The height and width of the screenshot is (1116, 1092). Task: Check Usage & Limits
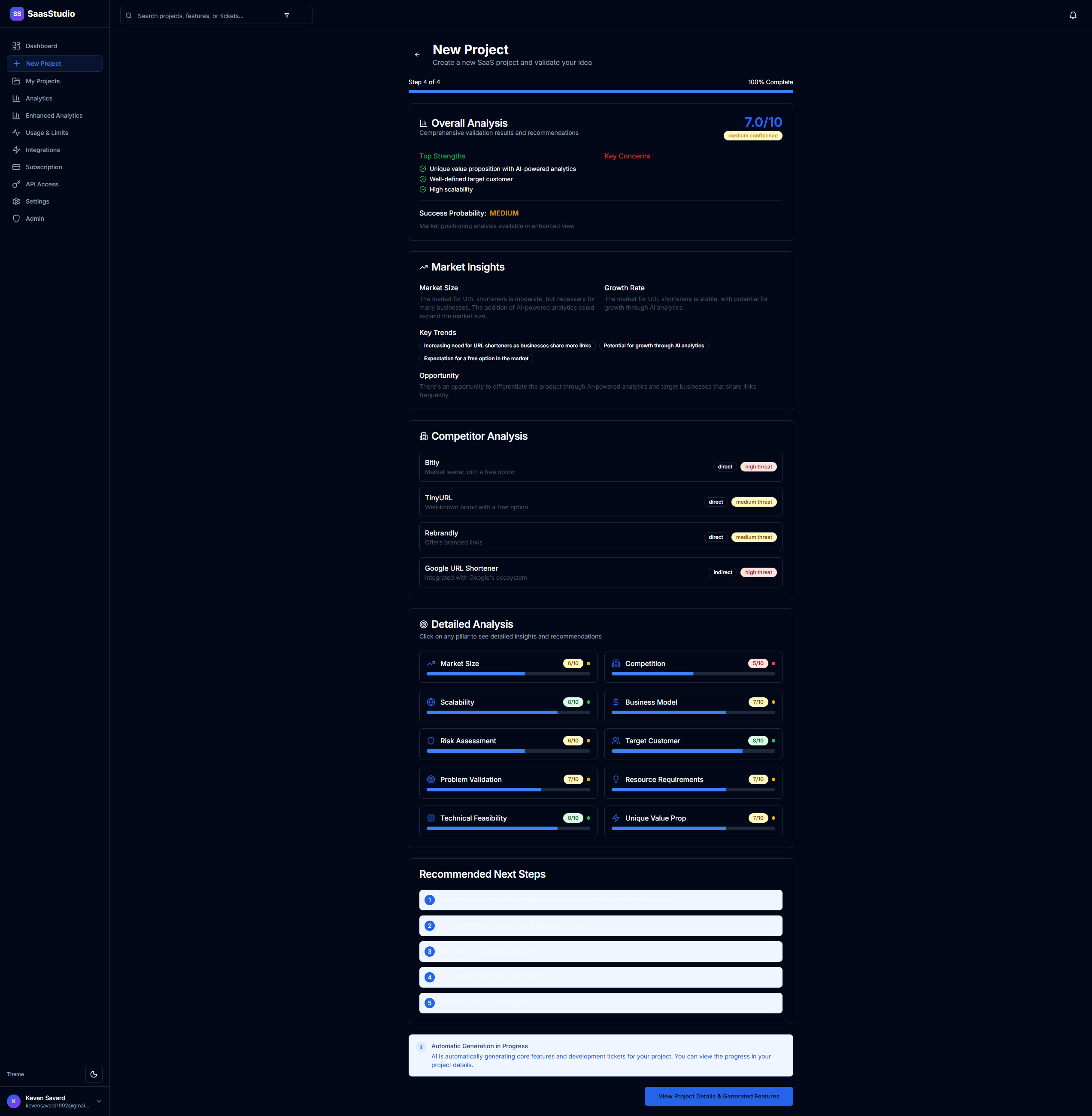[x=46, y=133]
